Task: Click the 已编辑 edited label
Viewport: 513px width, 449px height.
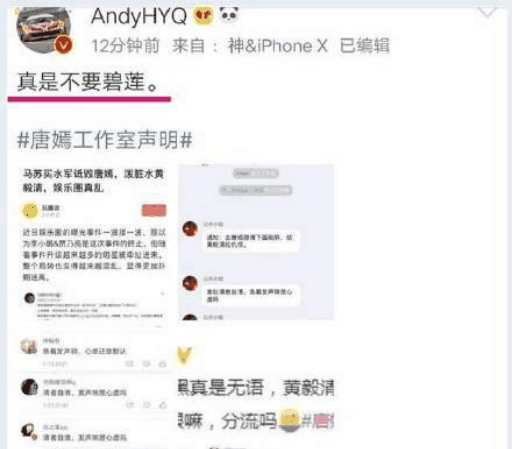Action: [365, 46]
